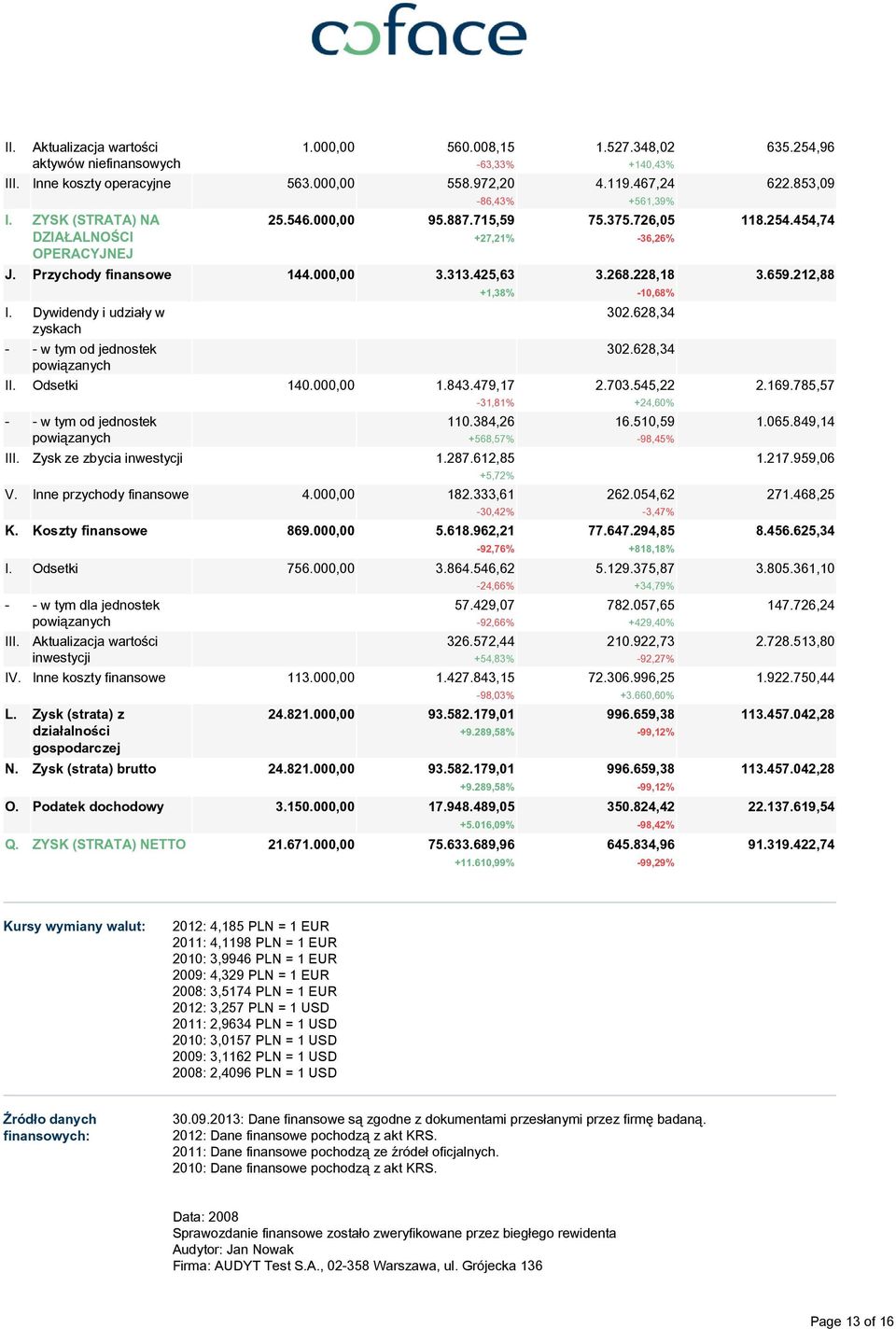Click the 'Podatek dochodowy' row label
This screenshot has width=896, height=1329.
(x=98, y=806)
